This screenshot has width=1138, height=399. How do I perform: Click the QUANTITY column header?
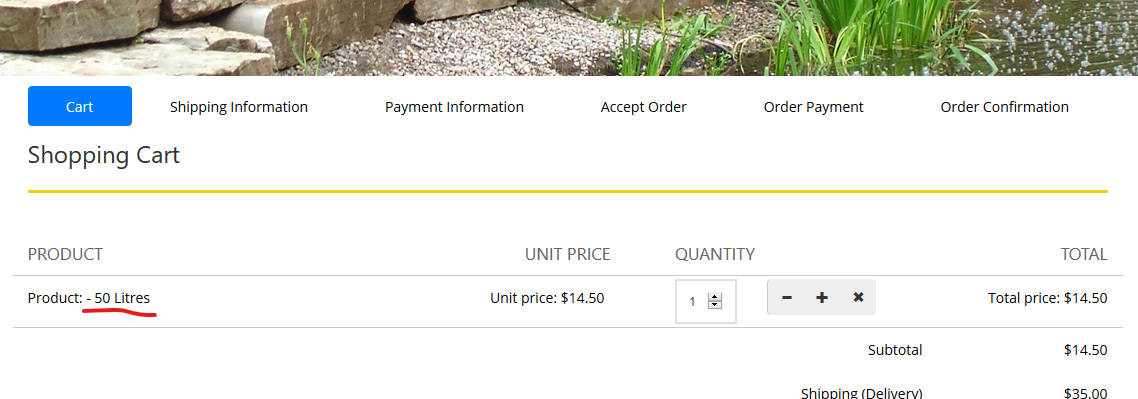(715, 254)
